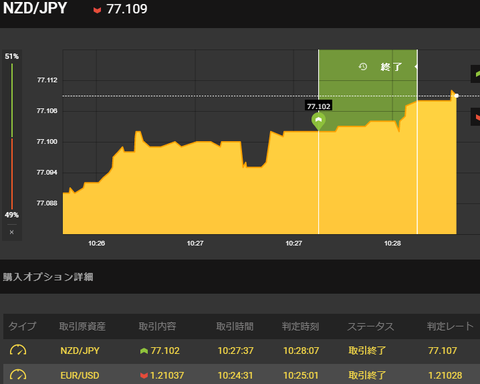Viewport: 480px width, 384px height.
Task: Click the clock icon beside 終了
Action: click(x=363, y=67)
